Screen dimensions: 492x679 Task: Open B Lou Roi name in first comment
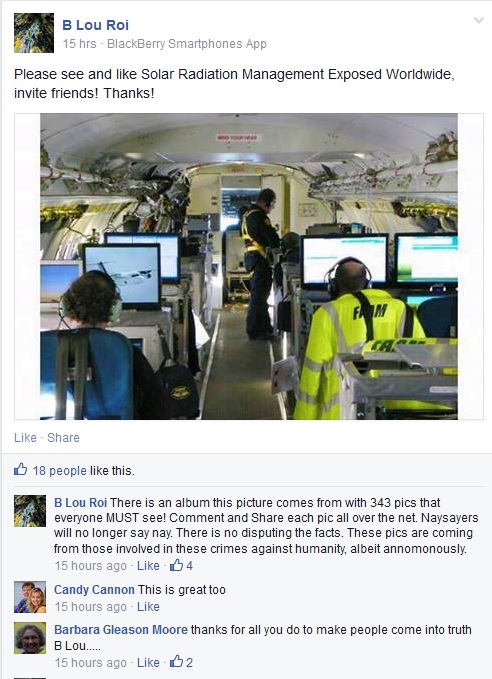tap(81, 503)
